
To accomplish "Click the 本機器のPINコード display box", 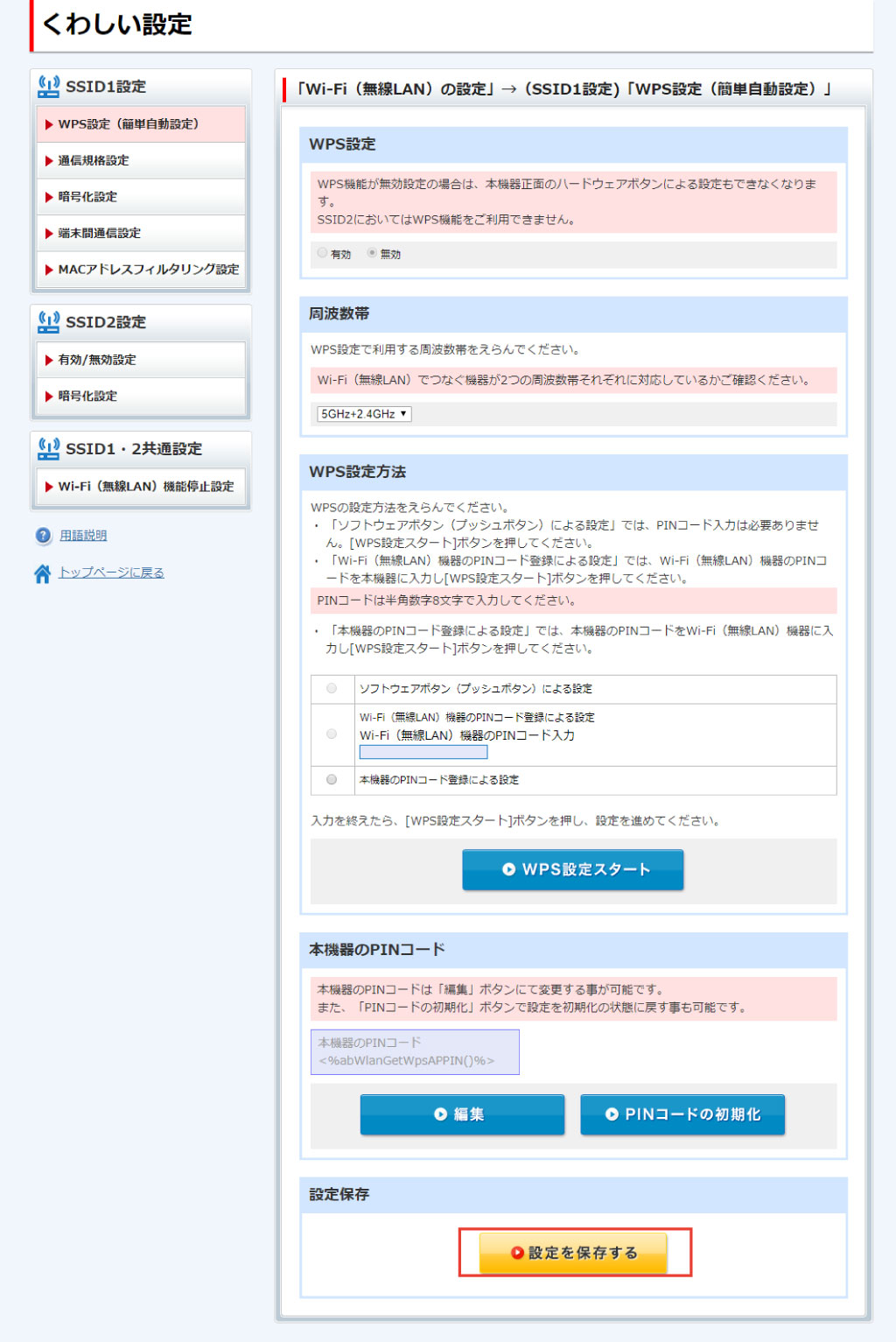I will tap(415, 1051).
